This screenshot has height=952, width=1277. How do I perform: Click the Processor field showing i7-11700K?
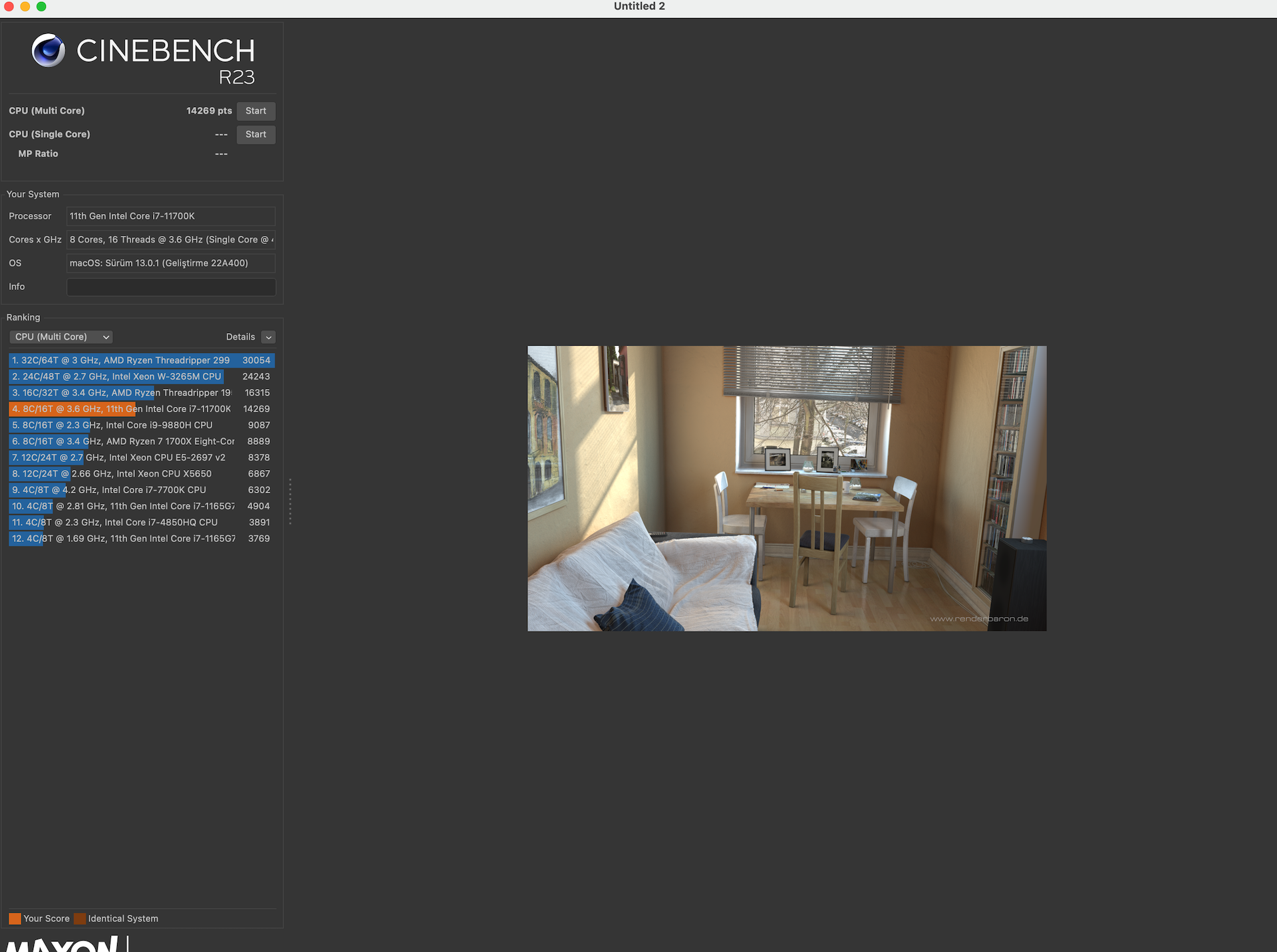tap(171, 216)
